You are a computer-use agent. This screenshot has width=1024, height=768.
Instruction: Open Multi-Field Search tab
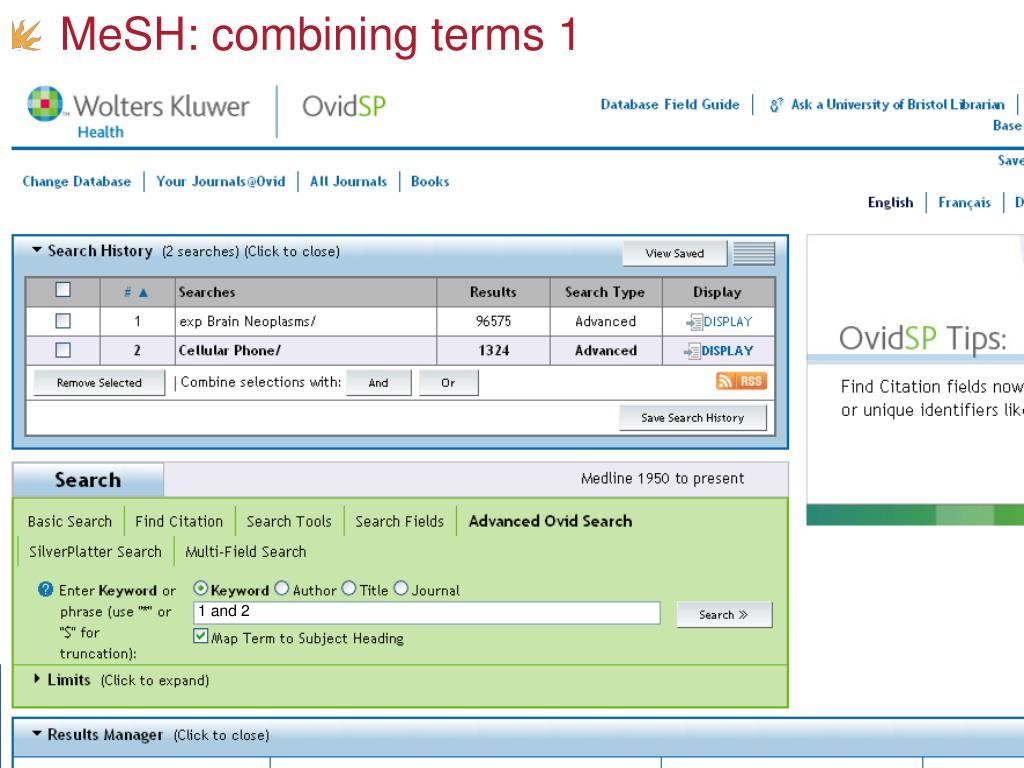[x=246, y=552]
